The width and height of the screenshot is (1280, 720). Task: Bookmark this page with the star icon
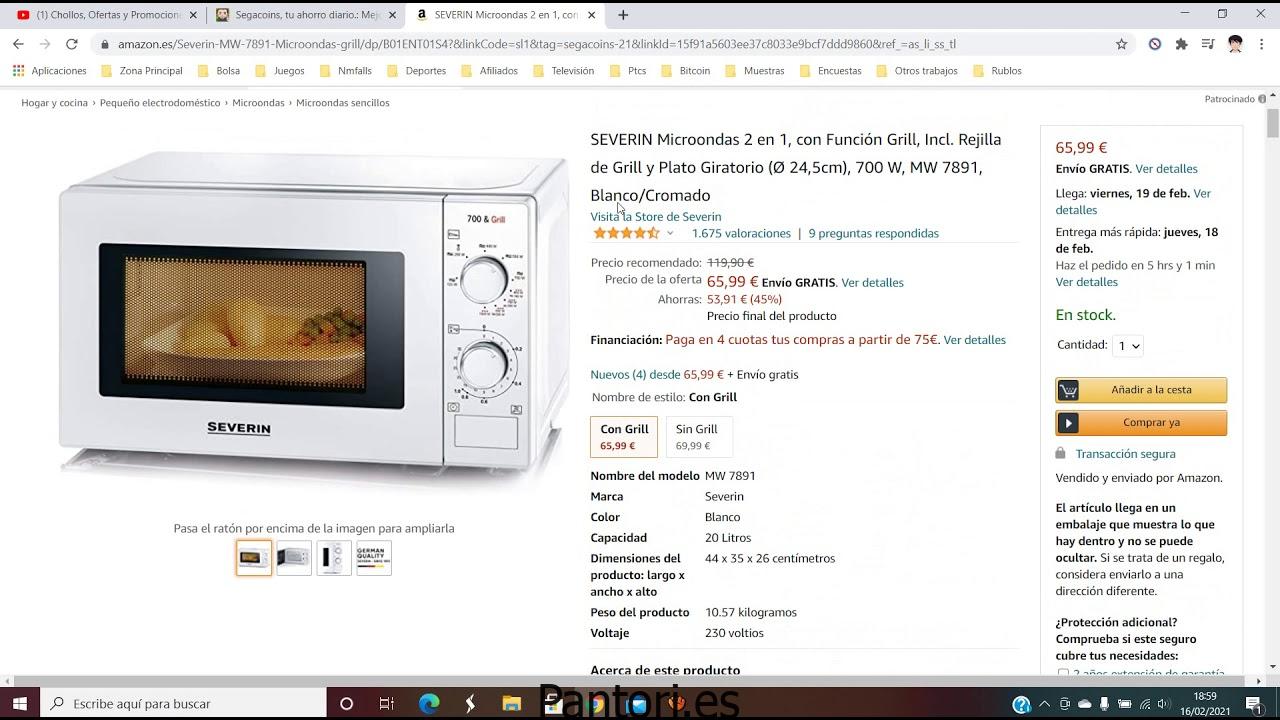tap(1121, 44)
